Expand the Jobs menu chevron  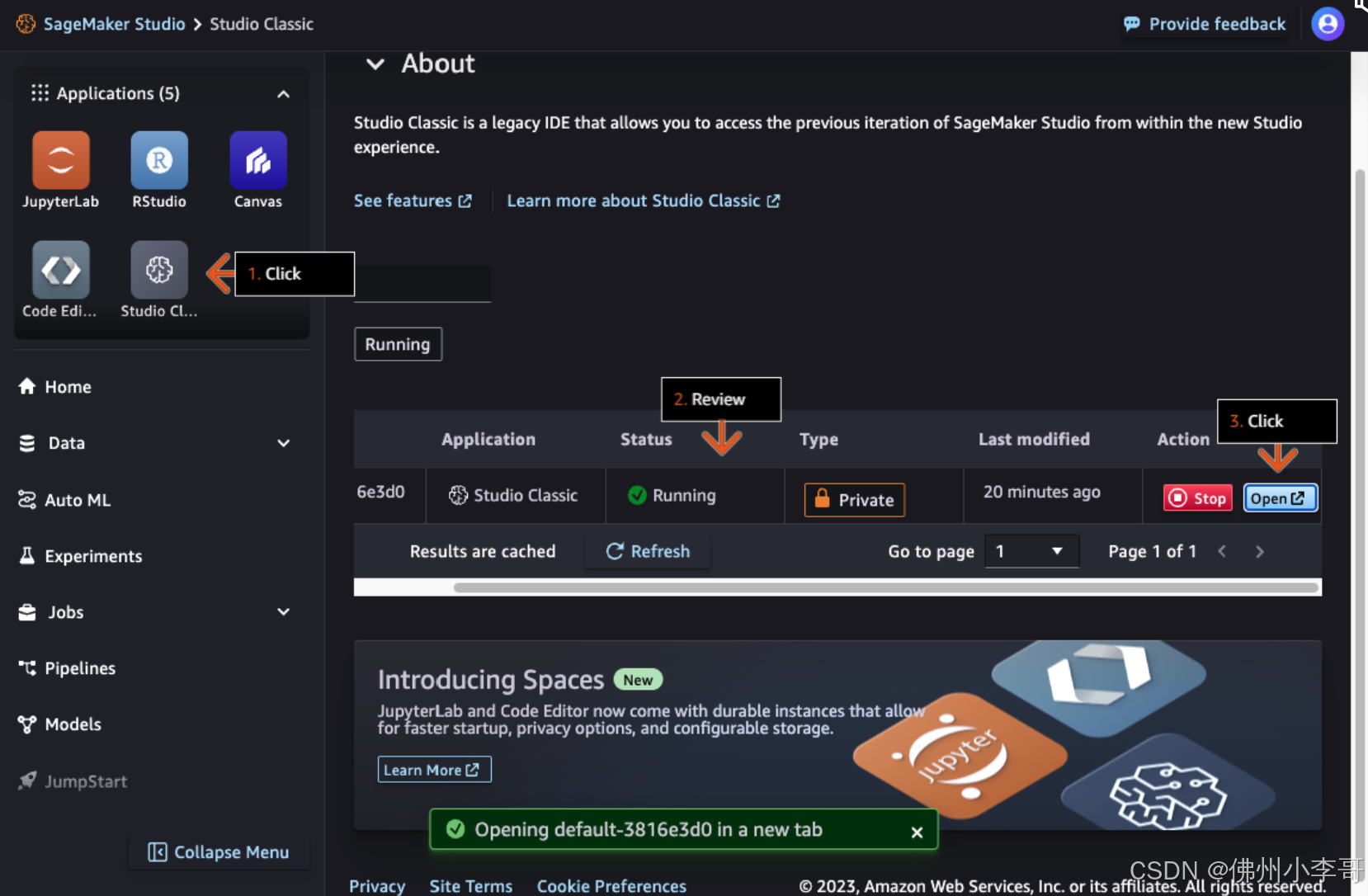point(283,611)
